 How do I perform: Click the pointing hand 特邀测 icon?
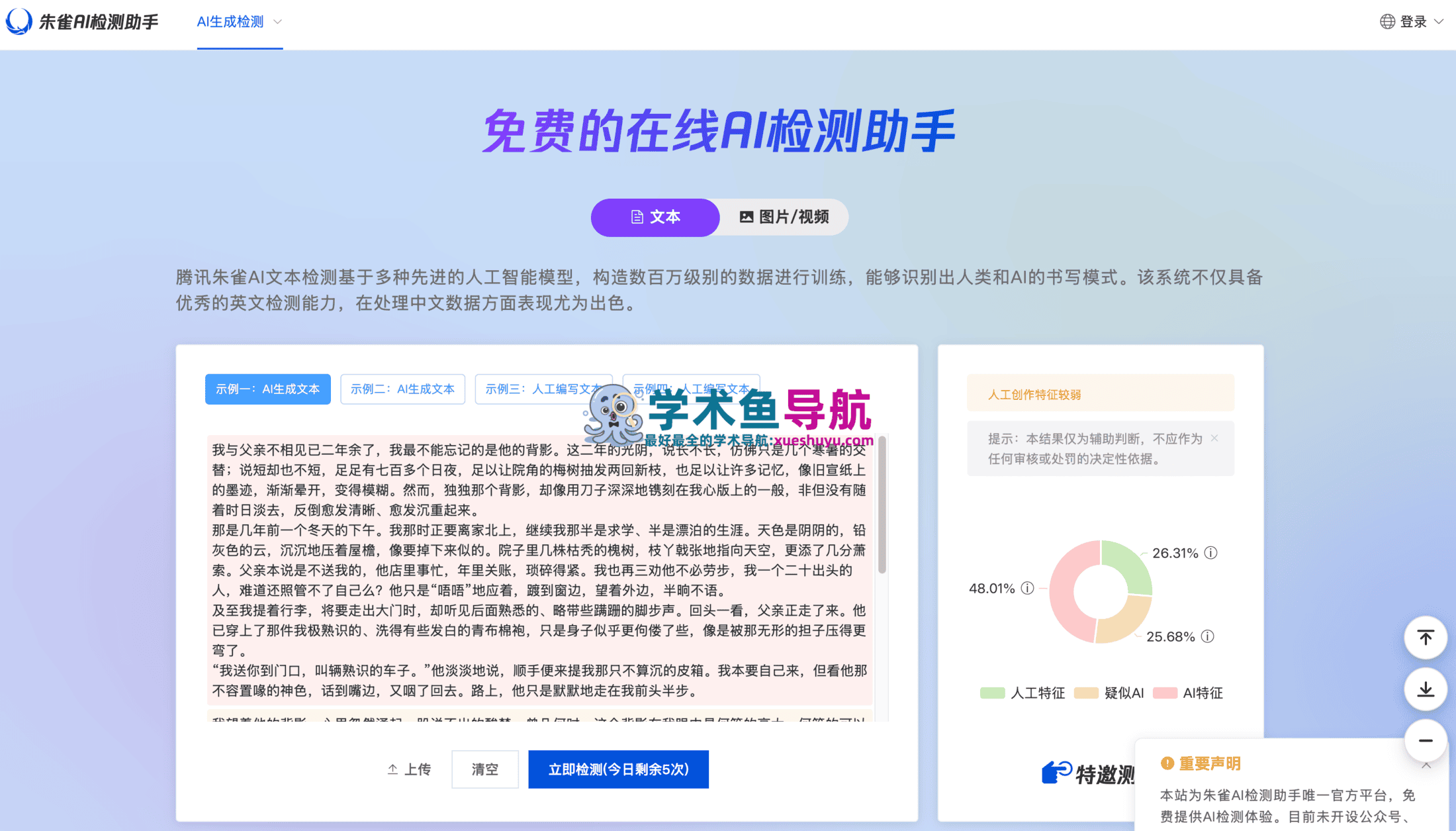click(1057, 772)
